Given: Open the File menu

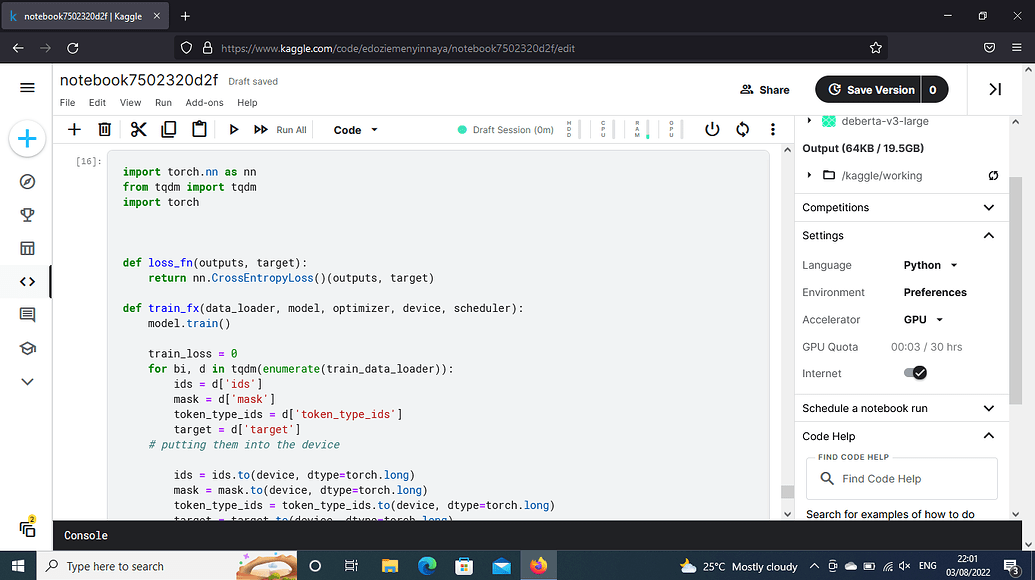Looking at the screenshot, I should (67, 102).
